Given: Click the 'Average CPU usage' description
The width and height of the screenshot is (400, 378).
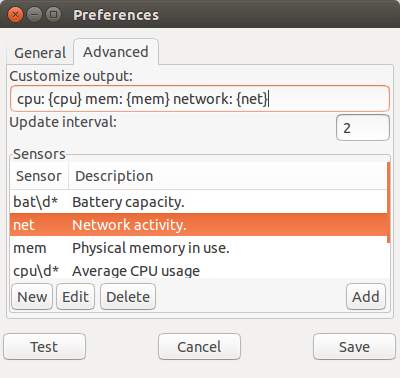Looking at the screenshot, I should click(x=136, y=271).
